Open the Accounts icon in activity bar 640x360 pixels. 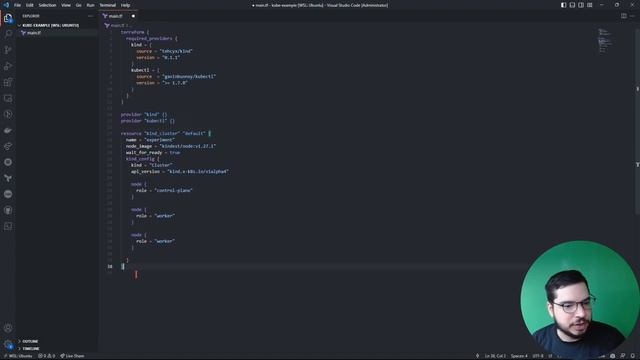coord(8,328)
